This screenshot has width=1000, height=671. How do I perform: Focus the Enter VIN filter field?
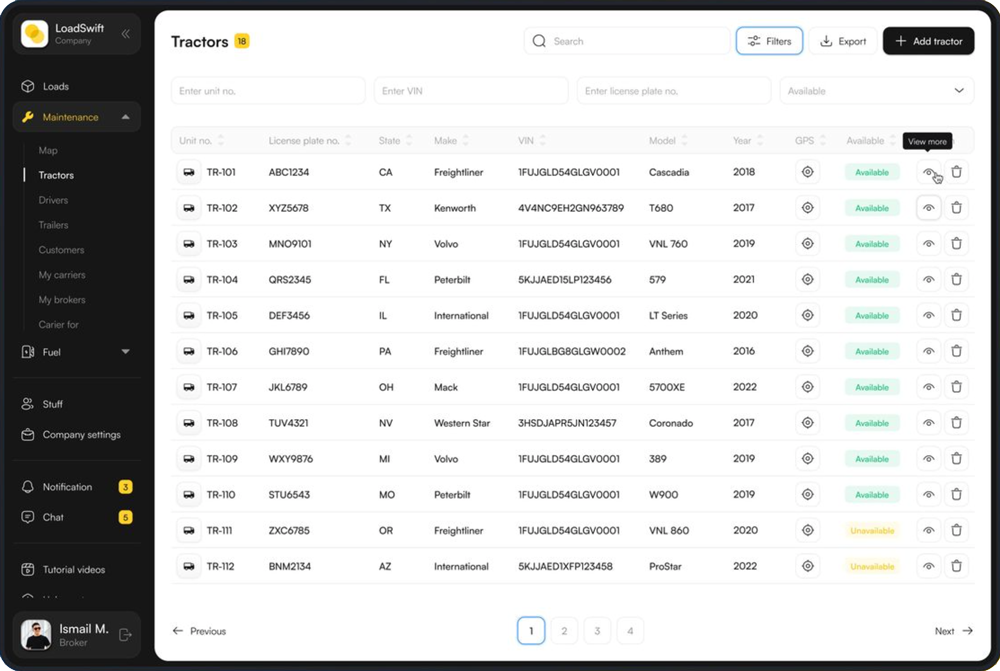(x=470, y=91)
